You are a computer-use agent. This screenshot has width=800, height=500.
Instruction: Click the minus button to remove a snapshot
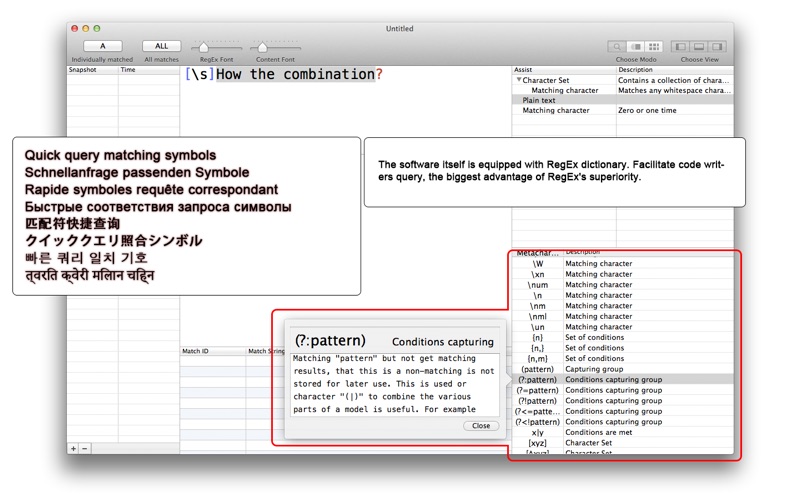85,448
